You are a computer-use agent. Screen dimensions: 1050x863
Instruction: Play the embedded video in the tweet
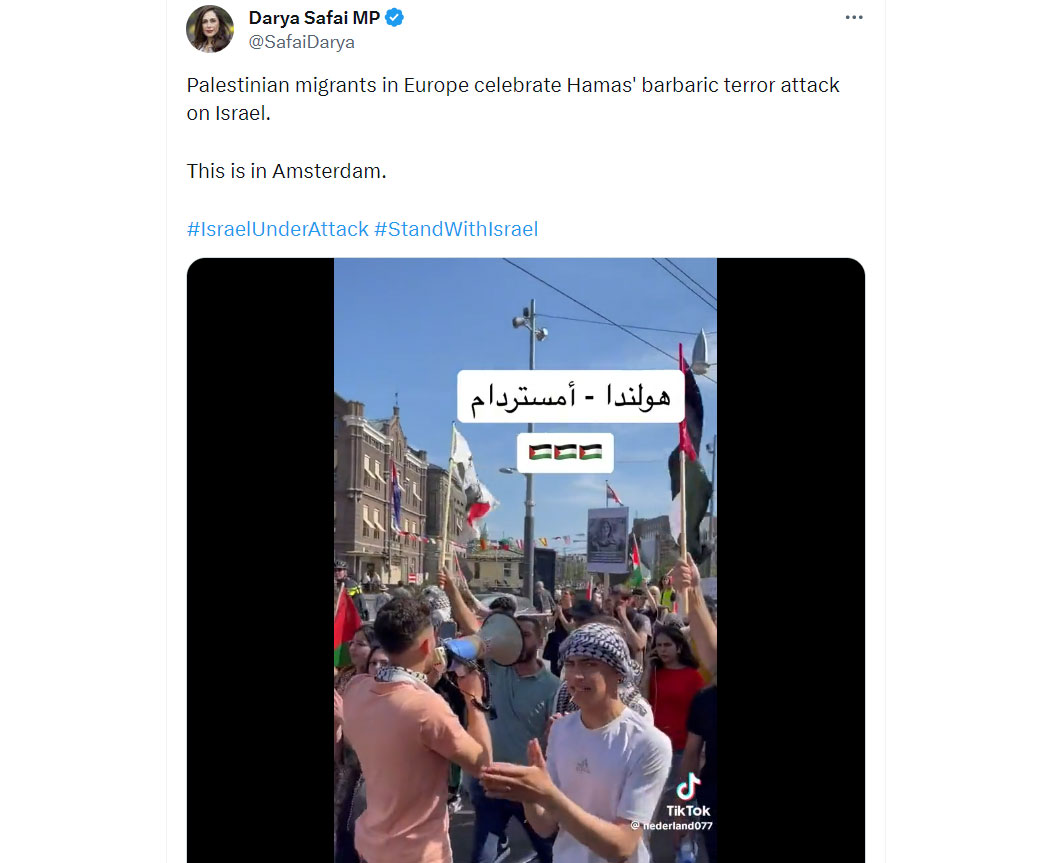tap(526, 560)
